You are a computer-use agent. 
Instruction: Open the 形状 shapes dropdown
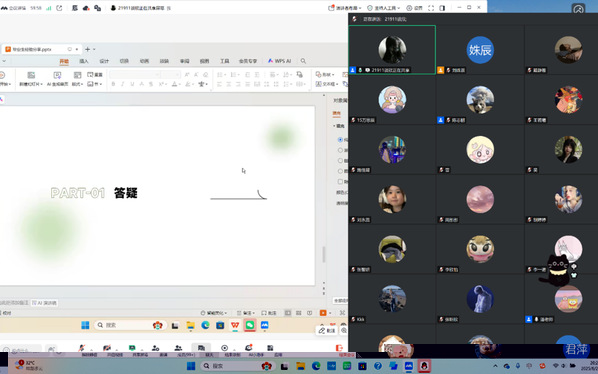(325, 74)
